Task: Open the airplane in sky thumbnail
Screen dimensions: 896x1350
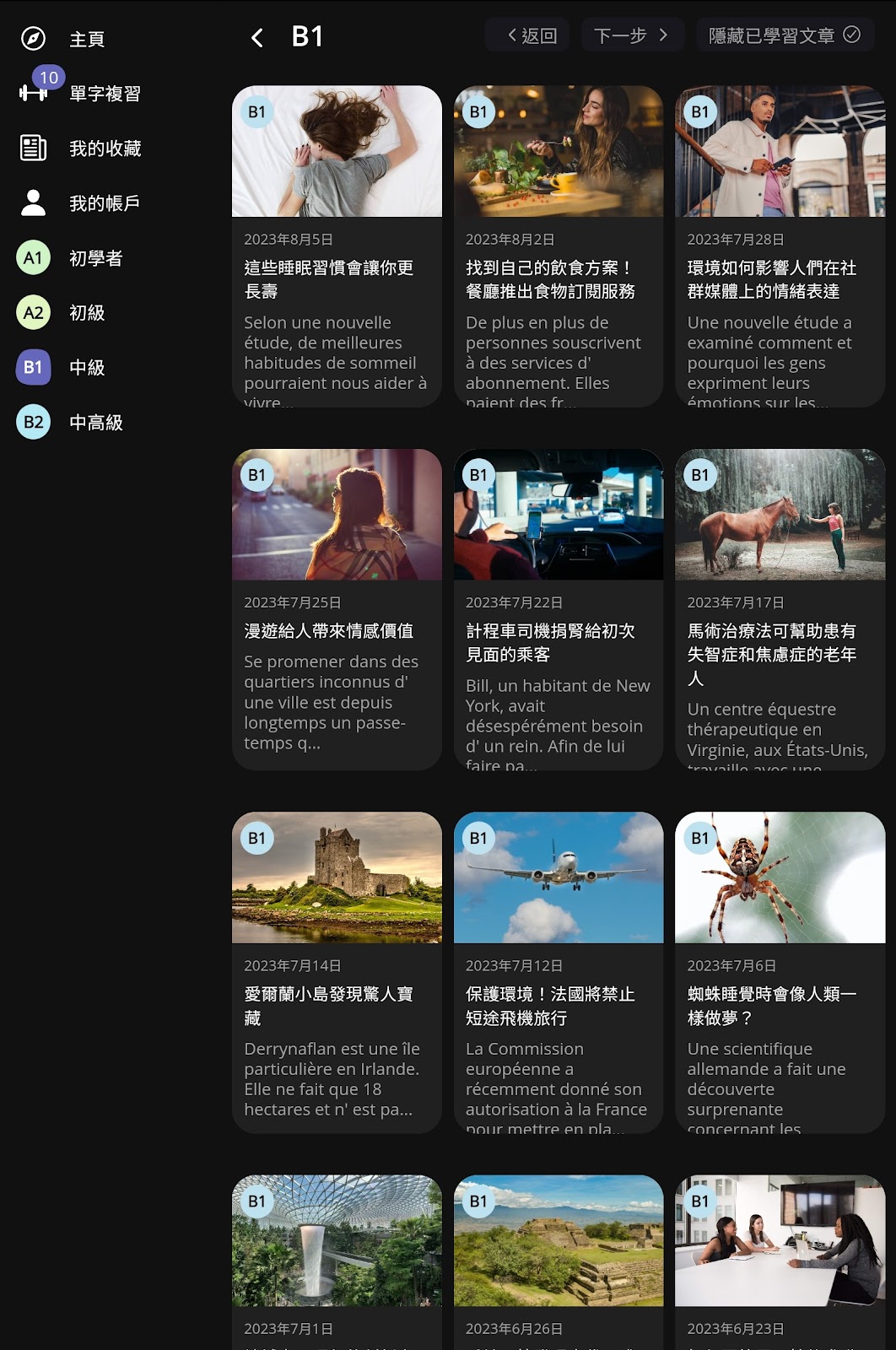Action: 559,877
